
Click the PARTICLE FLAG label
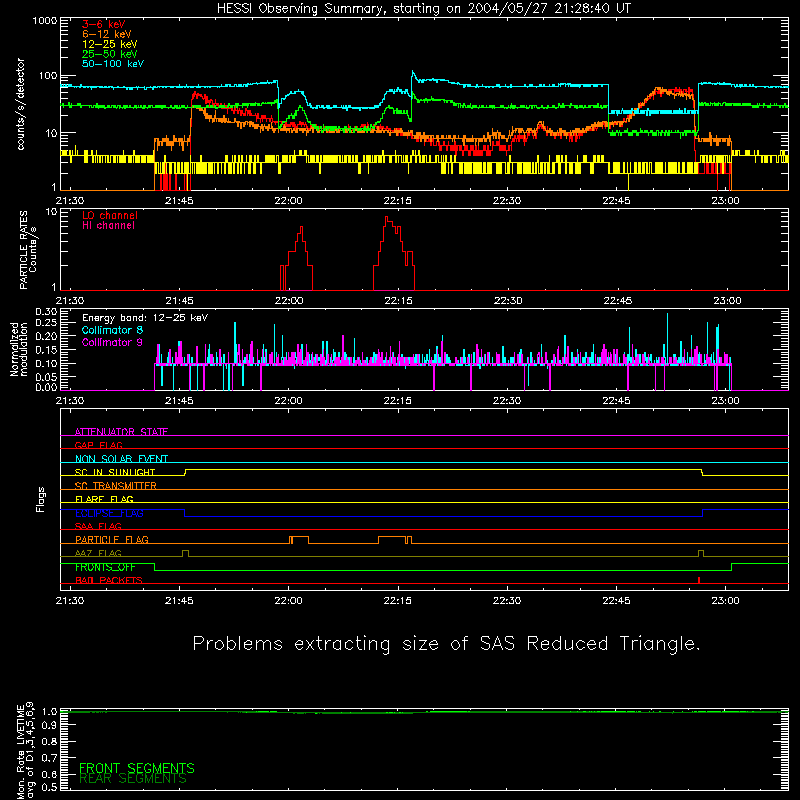click(112, 539)
